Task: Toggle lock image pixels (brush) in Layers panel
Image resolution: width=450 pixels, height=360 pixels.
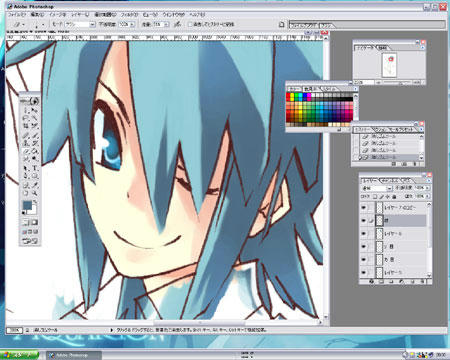Action: [382, 197]
